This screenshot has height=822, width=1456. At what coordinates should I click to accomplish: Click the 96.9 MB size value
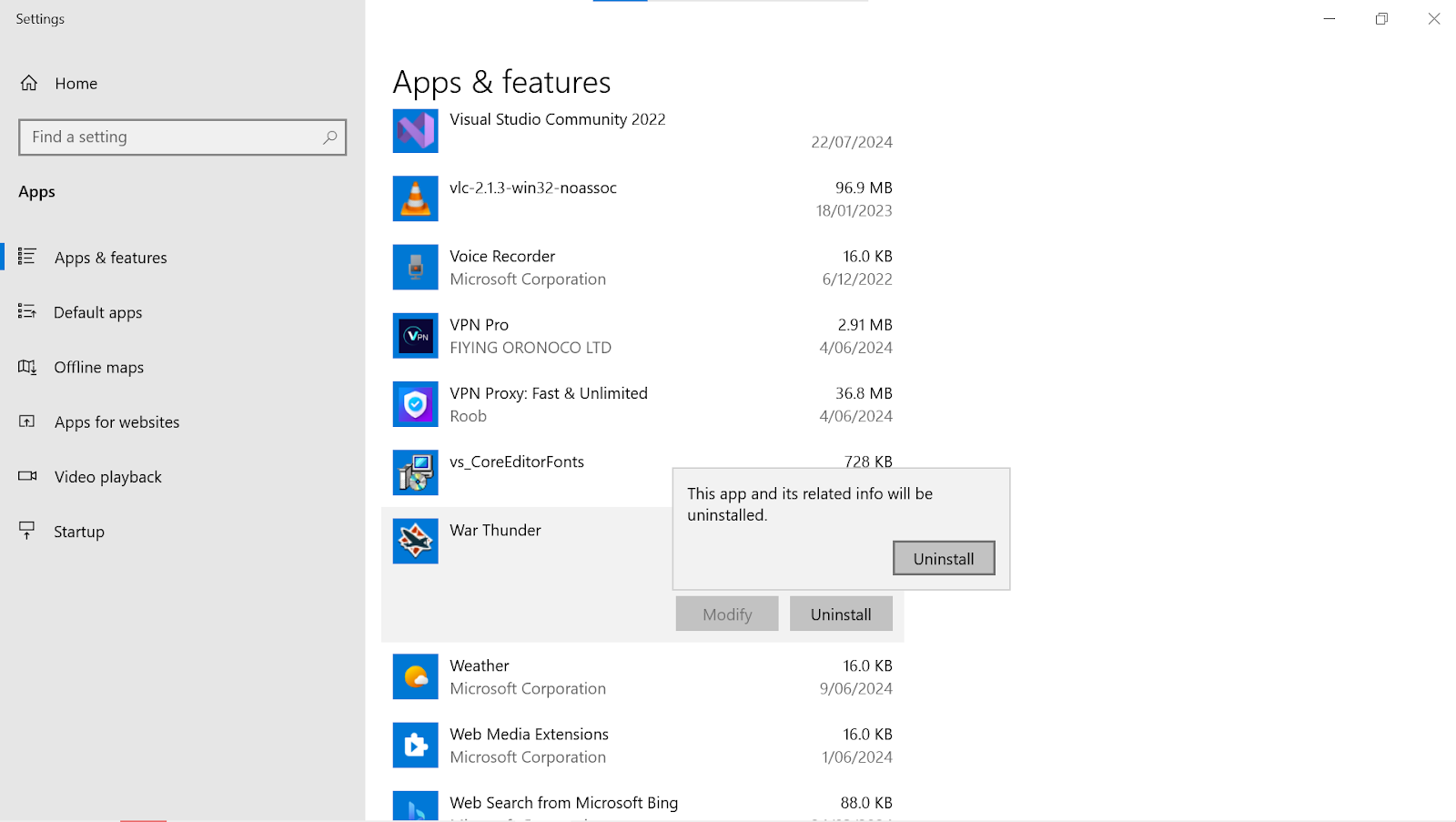pyautogui.click(x=864, y=188)
